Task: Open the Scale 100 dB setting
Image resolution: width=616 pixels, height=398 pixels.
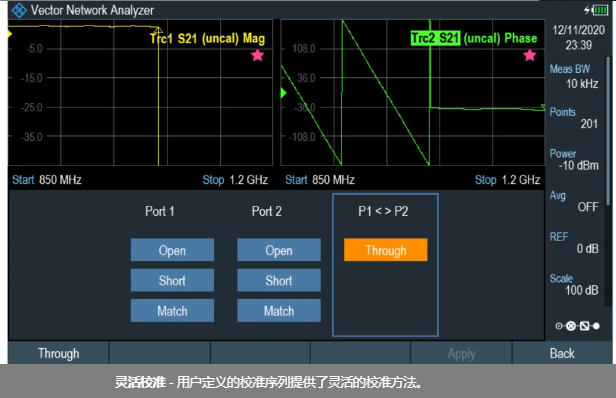Action: [x=574, y=284]
